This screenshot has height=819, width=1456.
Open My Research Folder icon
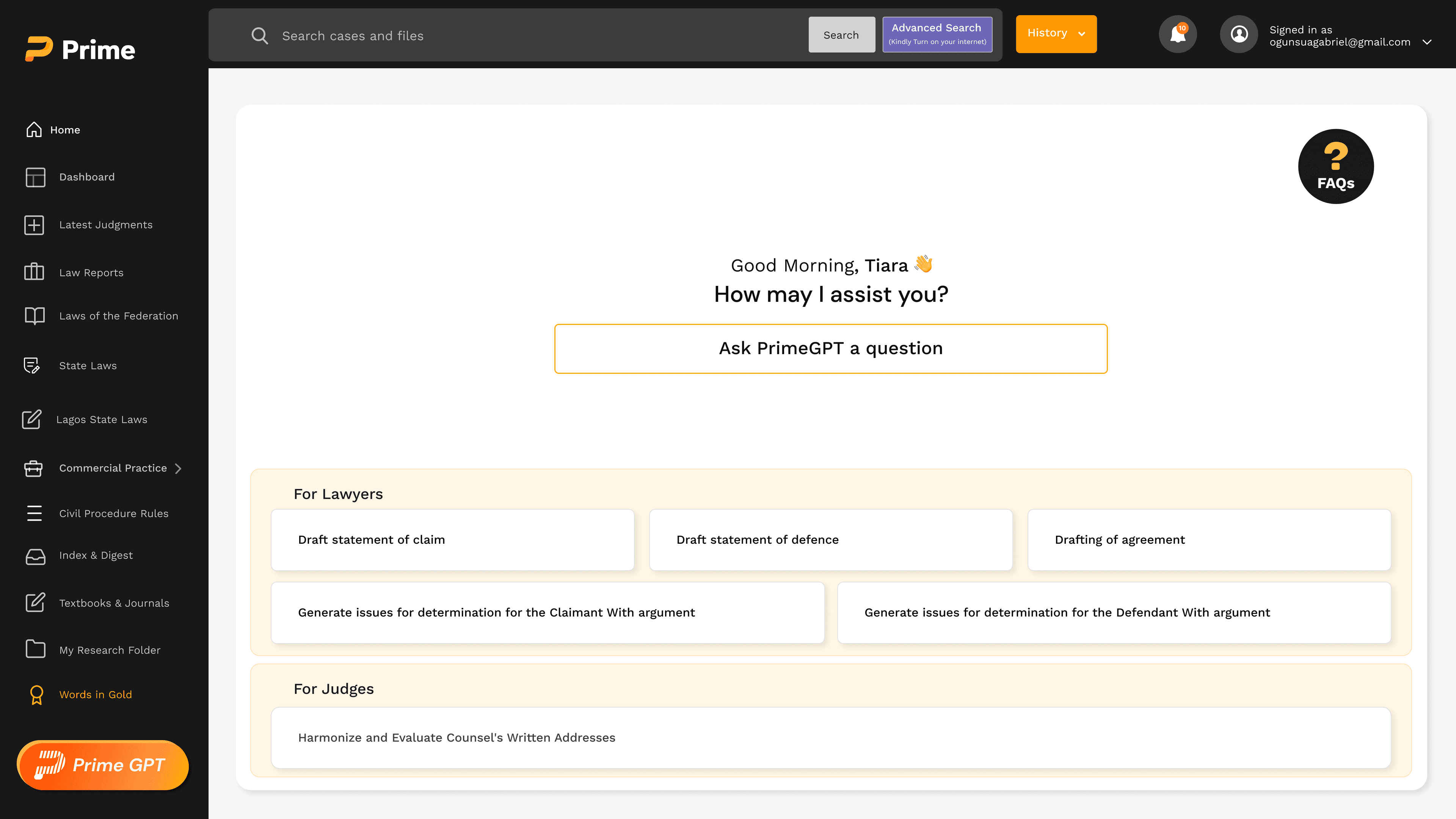[x=35, y=649]
